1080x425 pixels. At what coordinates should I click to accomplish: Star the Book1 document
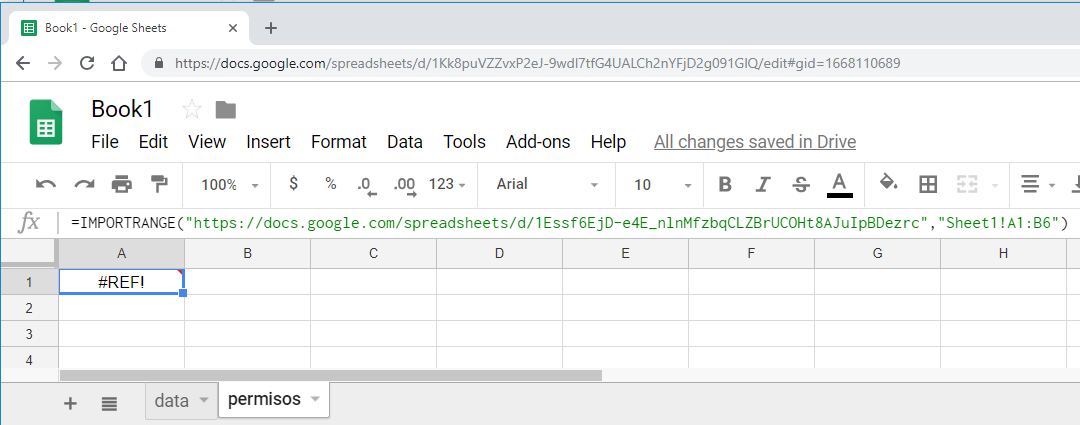[191, 110]
